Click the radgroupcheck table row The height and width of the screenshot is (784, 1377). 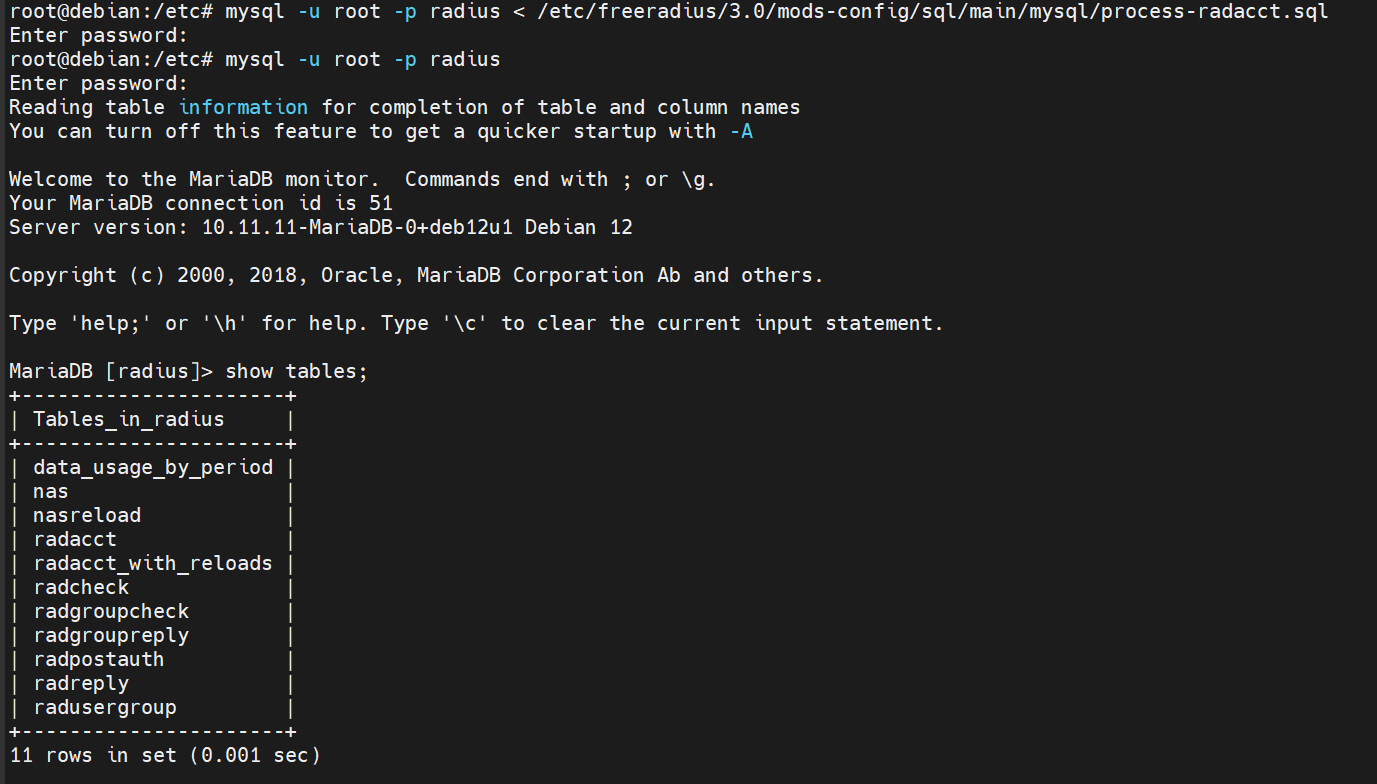point(111,611)
